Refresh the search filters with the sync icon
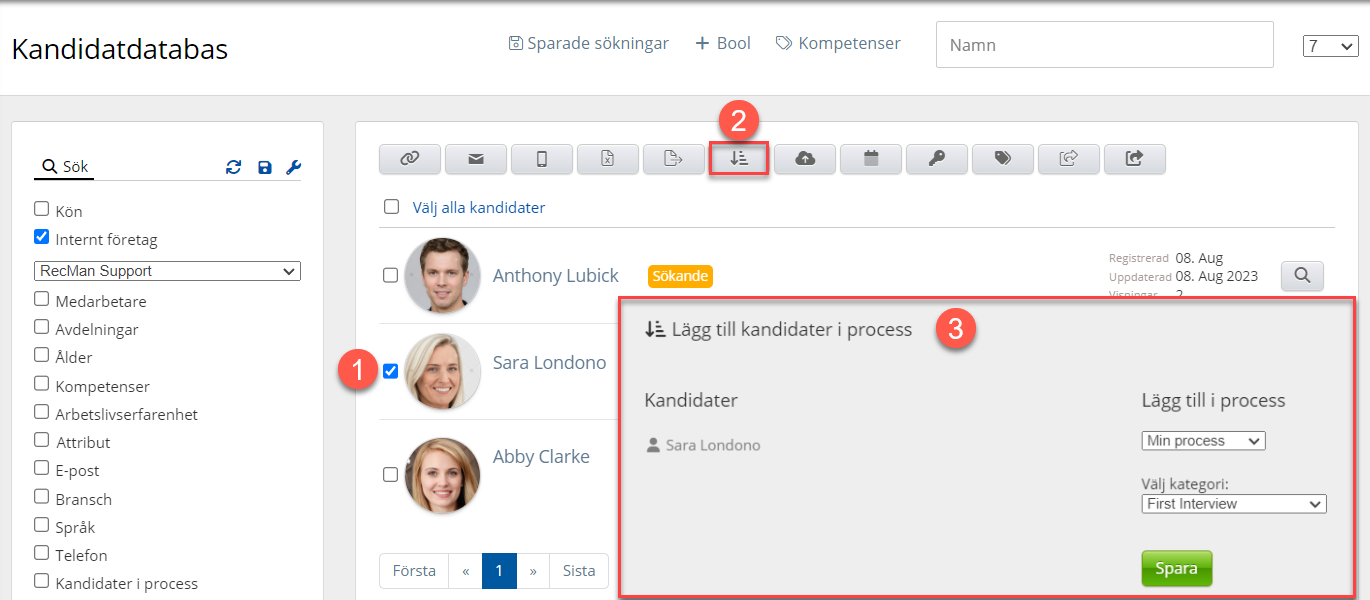The width and height of the screenshot is (1370, 600). [x=233, y=167]
